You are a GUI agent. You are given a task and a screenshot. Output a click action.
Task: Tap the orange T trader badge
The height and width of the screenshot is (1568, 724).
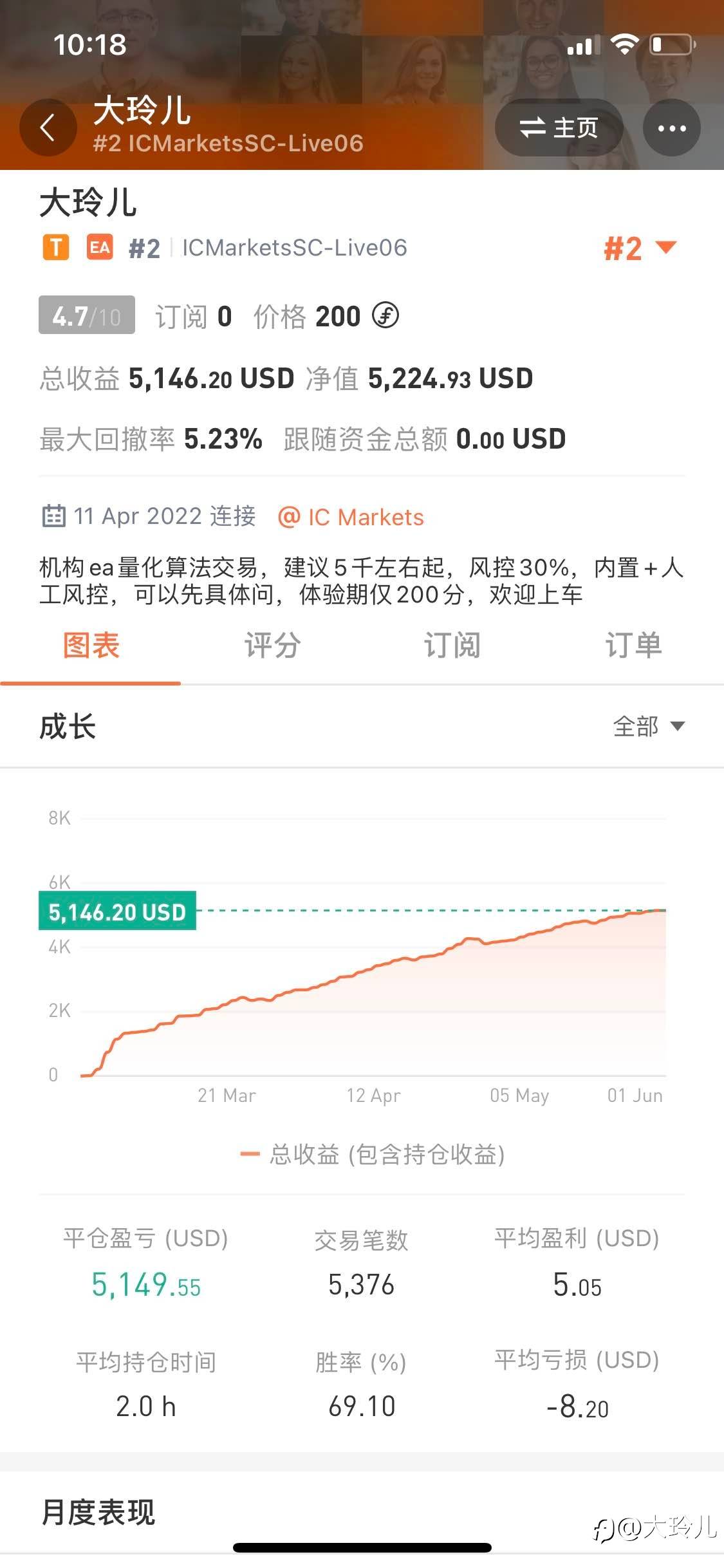[56, 247]
